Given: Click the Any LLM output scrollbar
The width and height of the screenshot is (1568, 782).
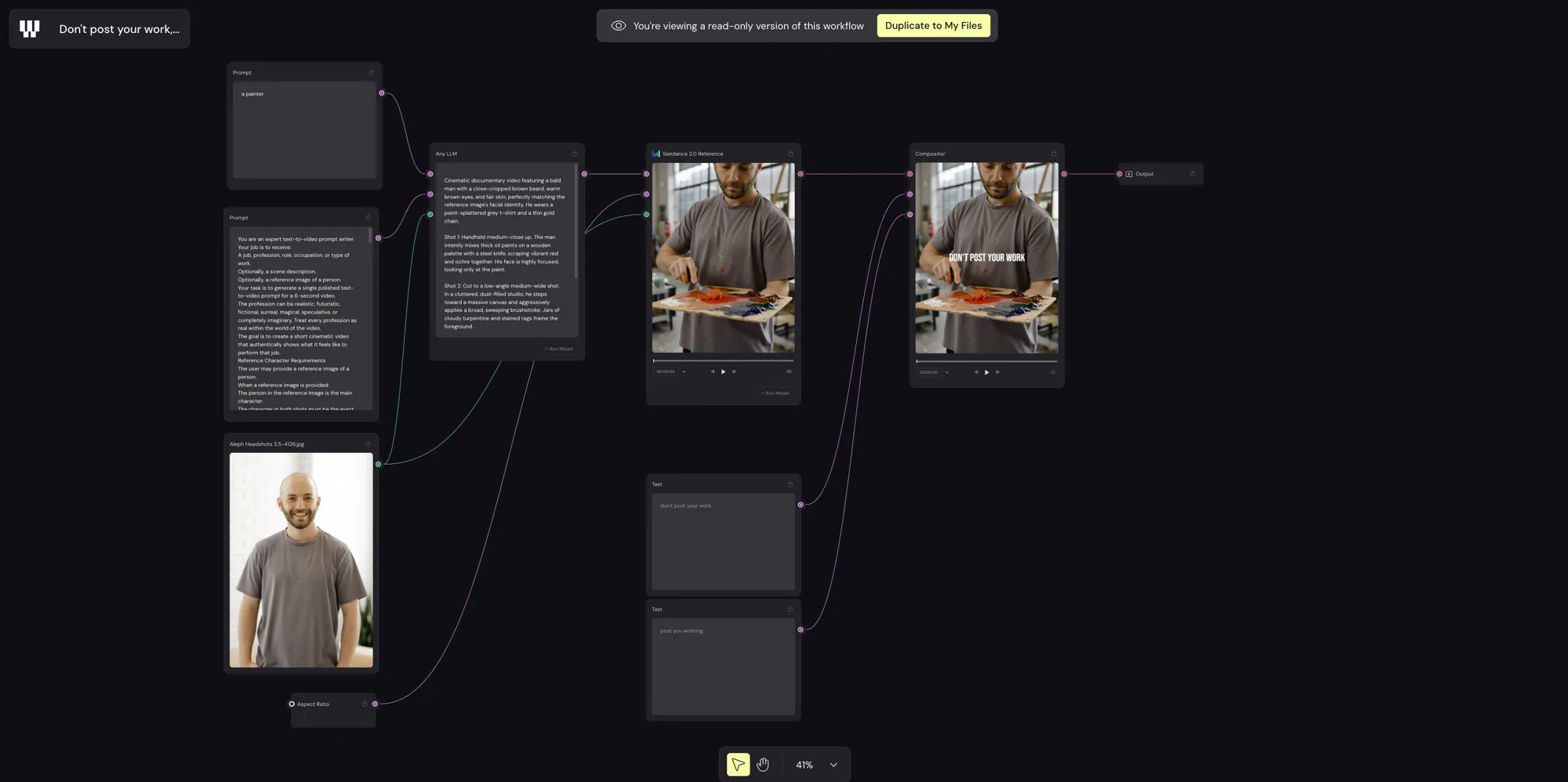Looking at the screenshot, I should tap(576, 221).
